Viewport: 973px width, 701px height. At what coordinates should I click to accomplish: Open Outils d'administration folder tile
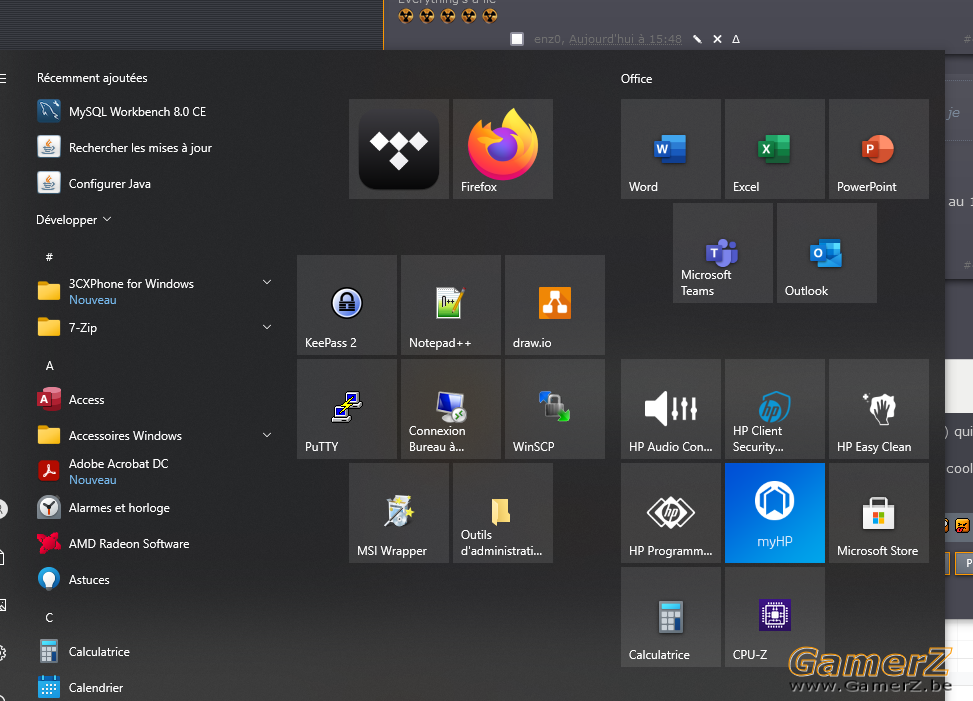pos(503,513)
